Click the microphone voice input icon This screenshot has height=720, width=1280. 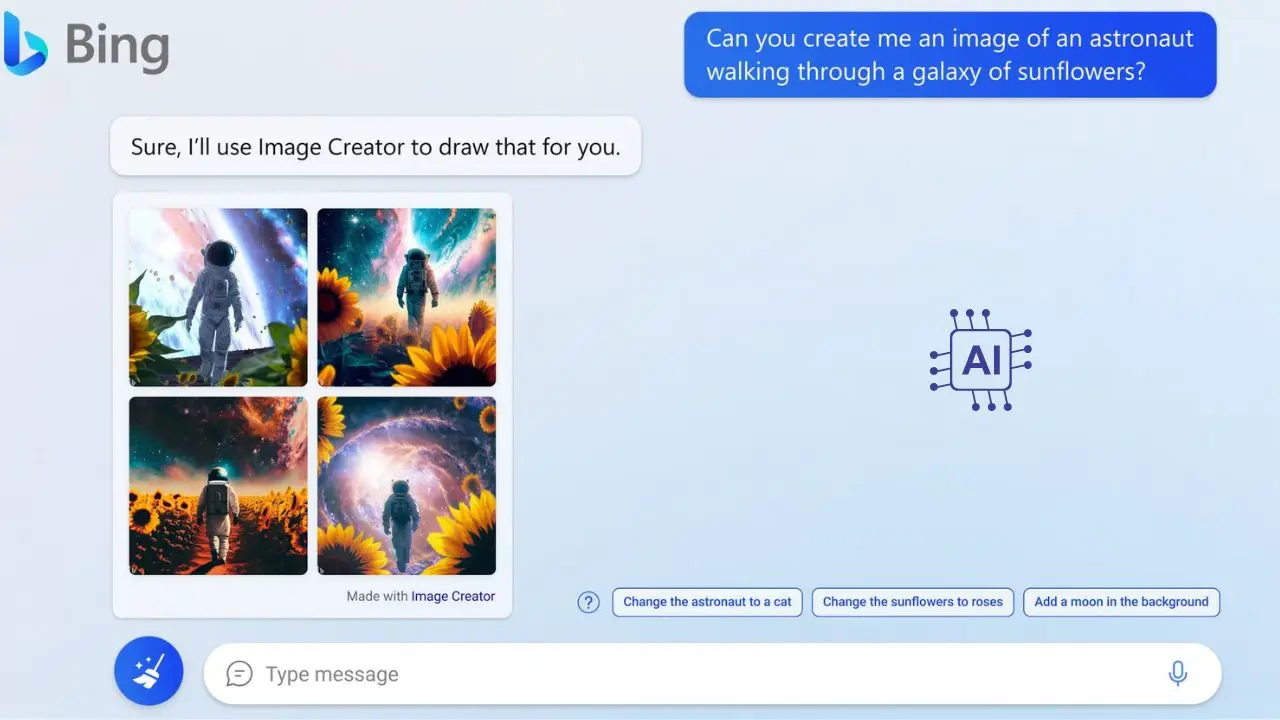1178,673
